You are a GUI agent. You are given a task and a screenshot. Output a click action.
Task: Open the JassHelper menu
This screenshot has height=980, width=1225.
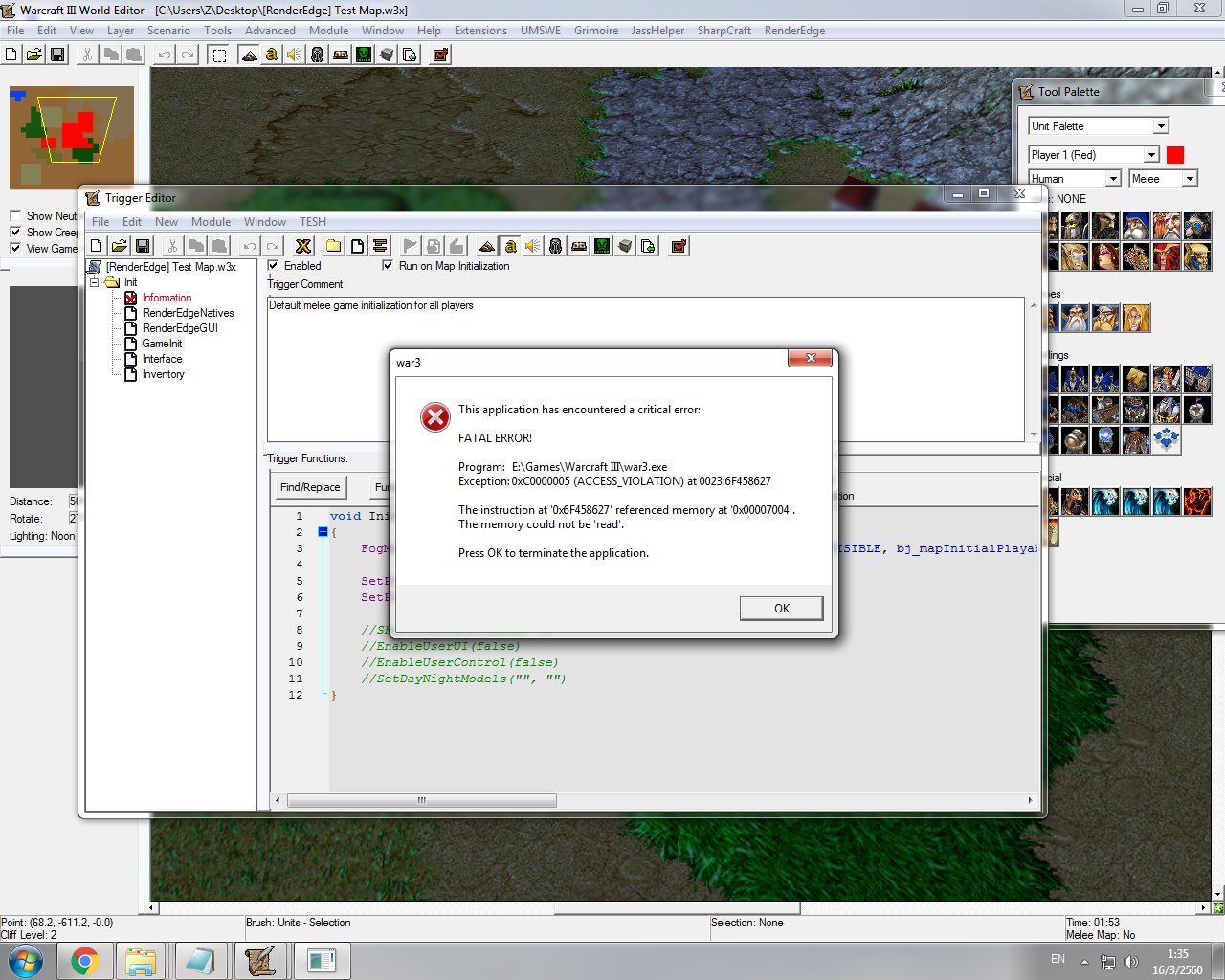pos(657,31)
